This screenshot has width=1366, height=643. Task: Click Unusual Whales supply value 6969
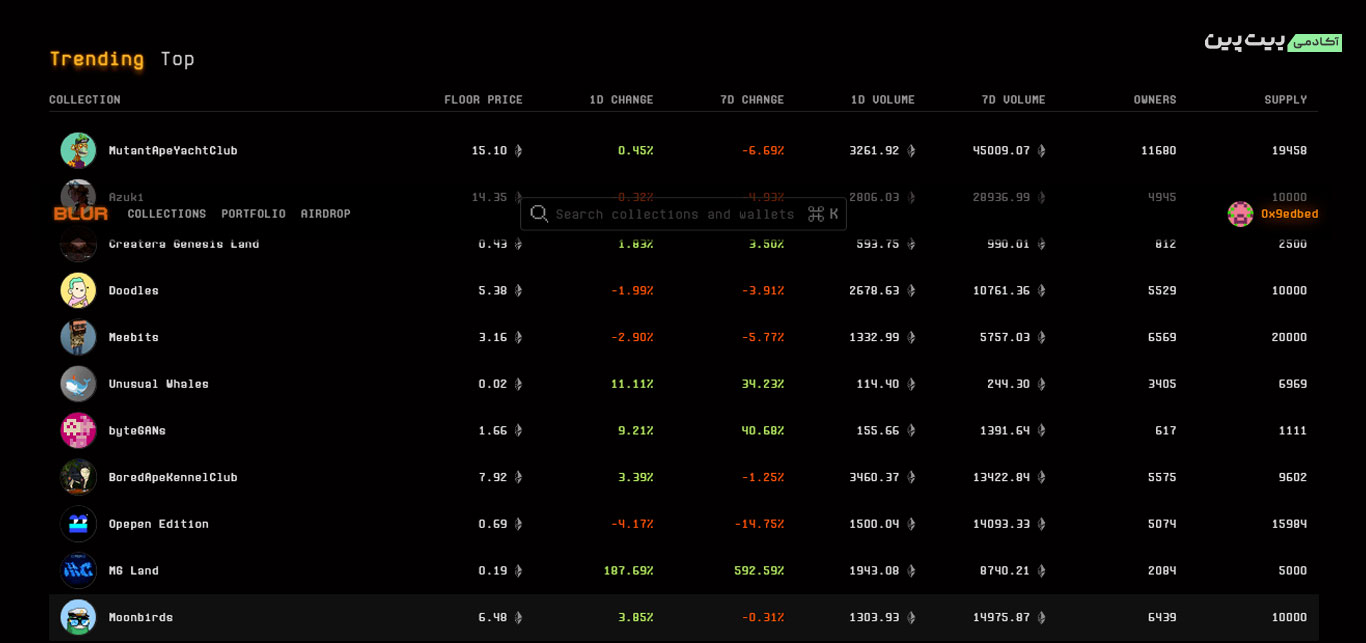point(1293,384)
